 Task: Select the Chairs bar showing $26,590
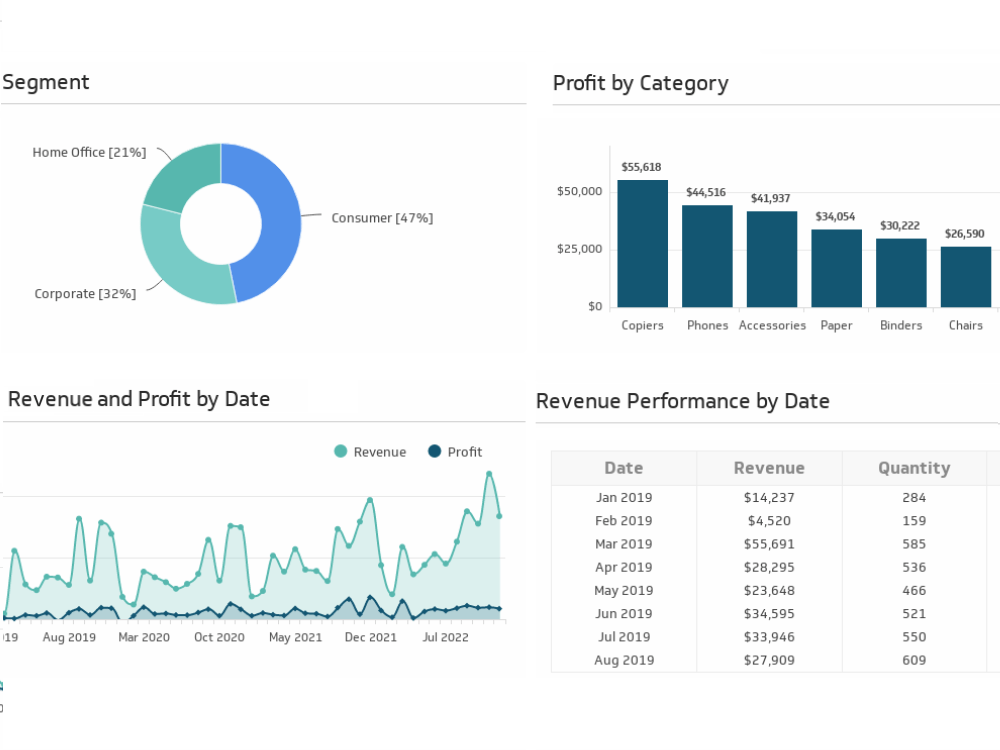tap(965, 275)
